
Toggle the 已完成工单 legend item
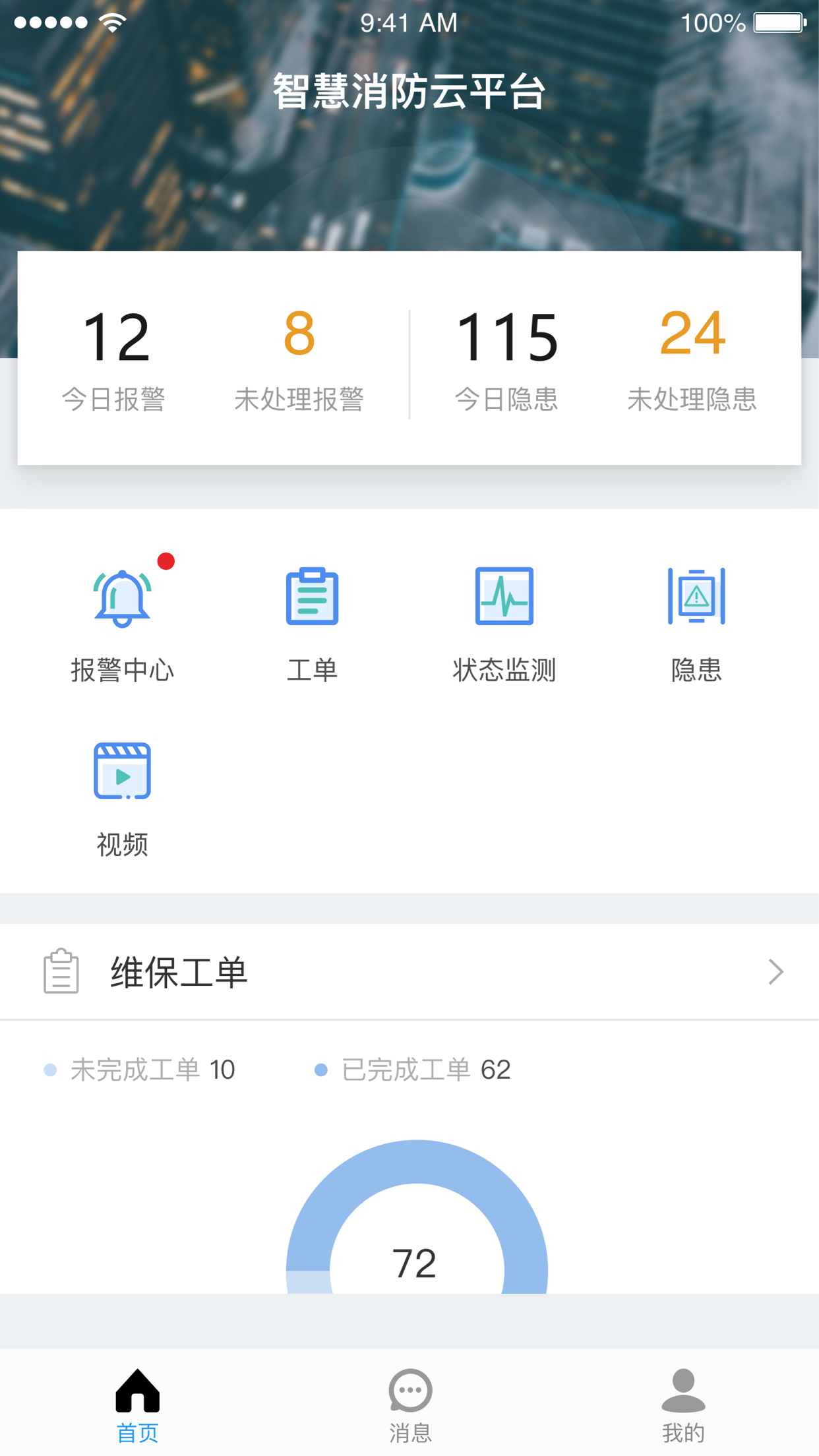(413, 1070)
